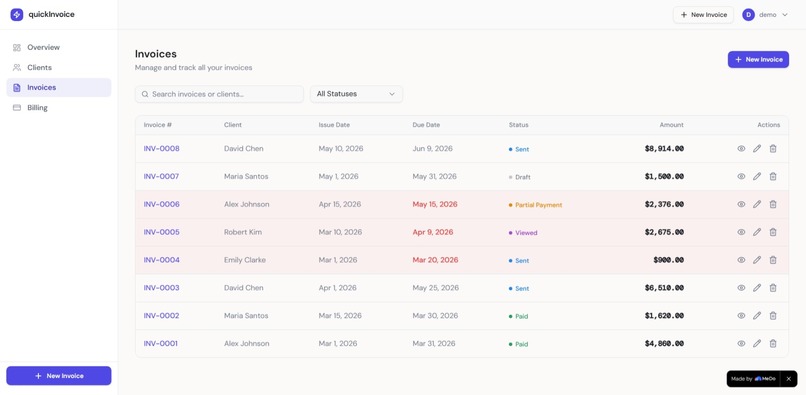The image size is (806, 395).
Task: Edit invoice INV-0001 with the pencil icon
Action: [757, 343]
